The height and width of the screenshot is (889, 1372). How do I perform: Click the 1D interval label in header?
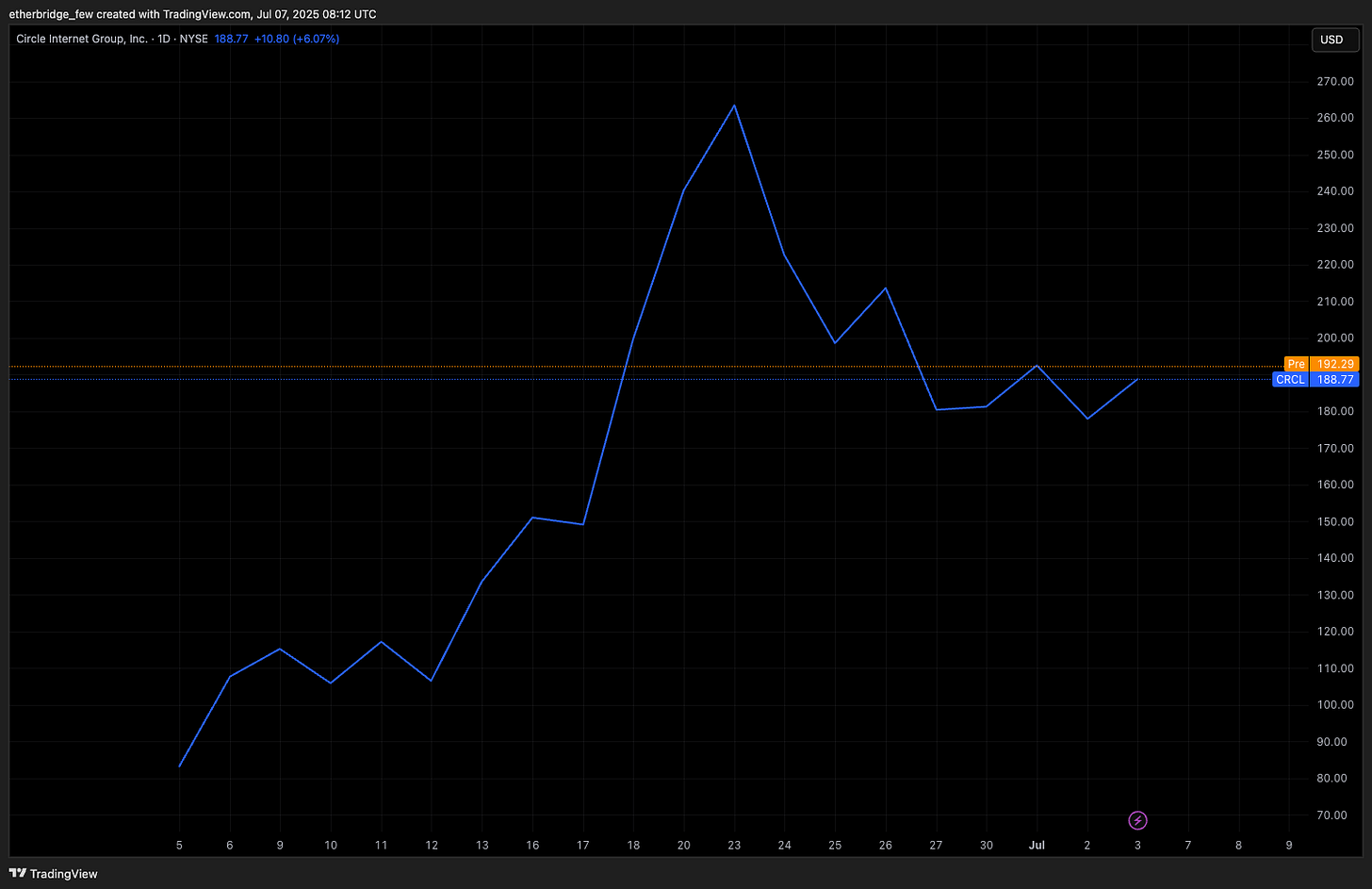coord(165,39)
